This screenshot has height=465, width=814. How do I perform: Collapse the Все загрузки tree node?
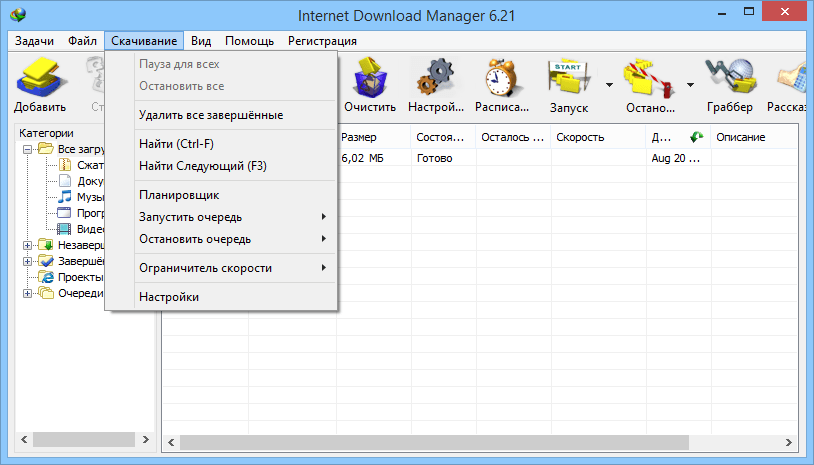(26, 149)
